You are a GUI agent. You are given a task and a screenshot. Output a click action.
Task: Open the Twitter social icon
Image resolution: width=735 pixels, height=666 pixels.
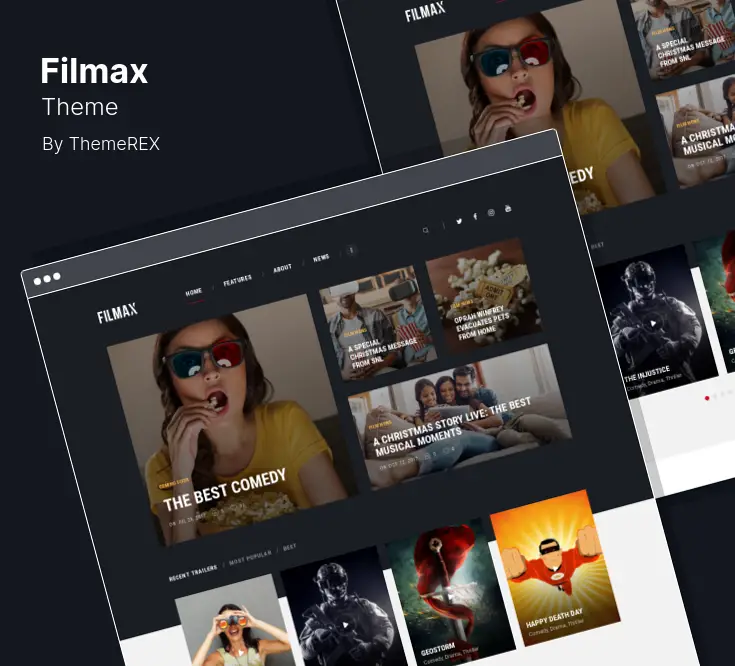pyautogui.click(x=459, y=221)
